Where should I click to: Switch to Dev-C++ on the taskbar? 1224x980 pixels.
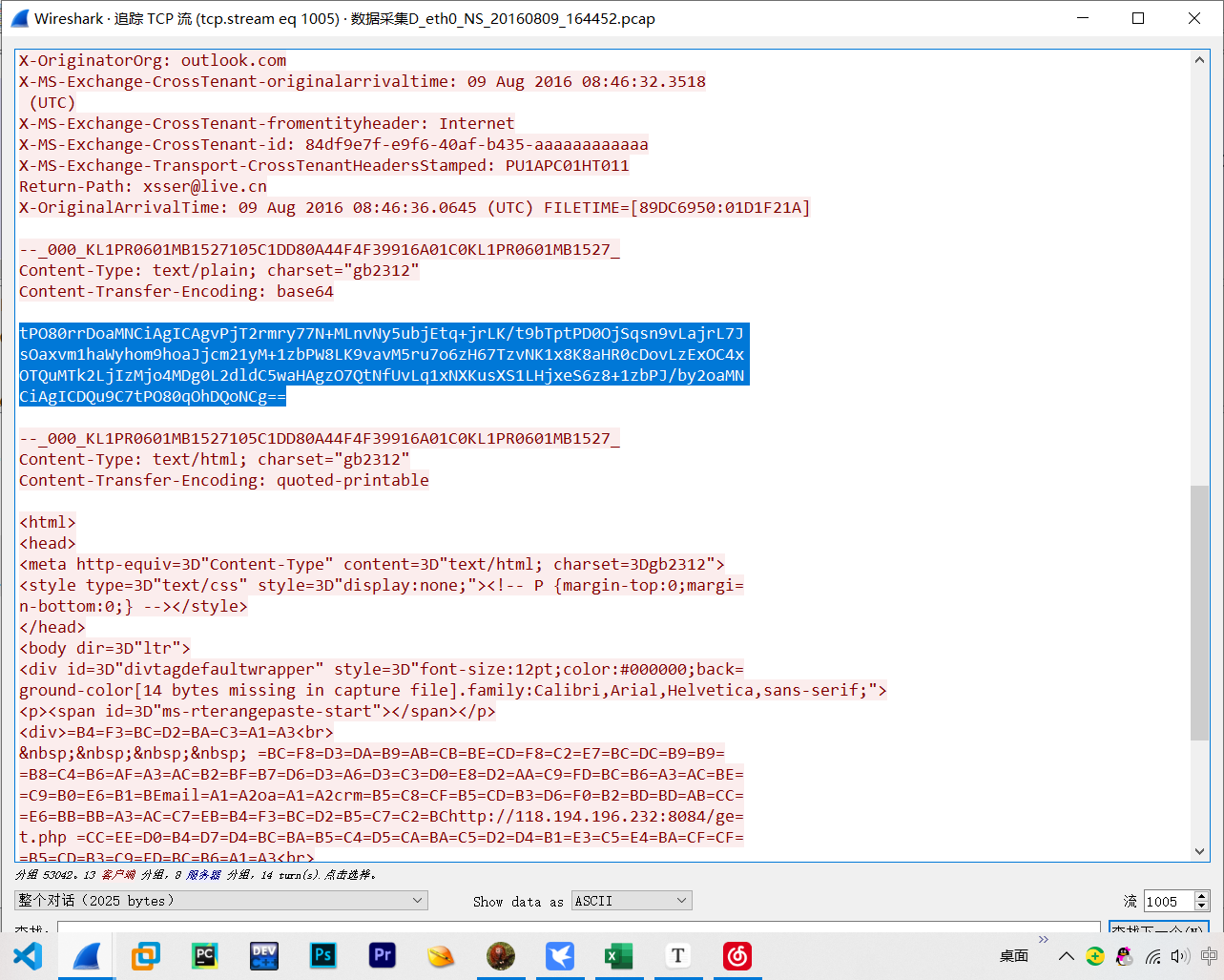[x=264, y=955]
